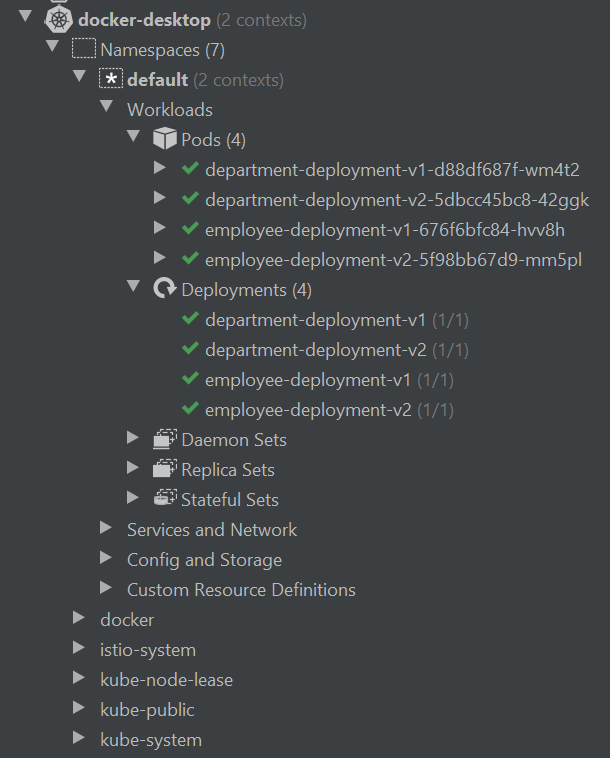Expand the employee-deployment-v1 pod details
Viewport: 610px width, 758px height.
click(160, 230)
